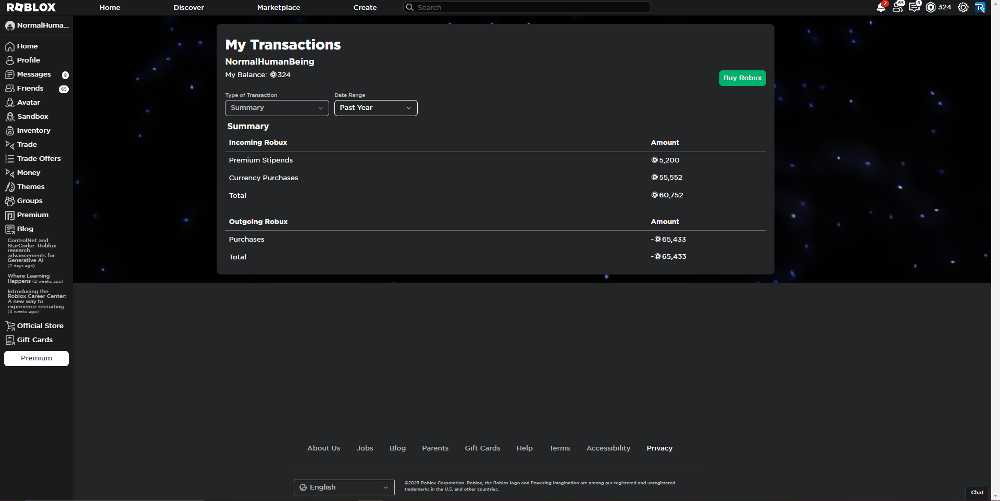The height and width of the screenshot is (501, 1000).
Task: Click the Official Store cart icon
Action: [x=10, y=326]
